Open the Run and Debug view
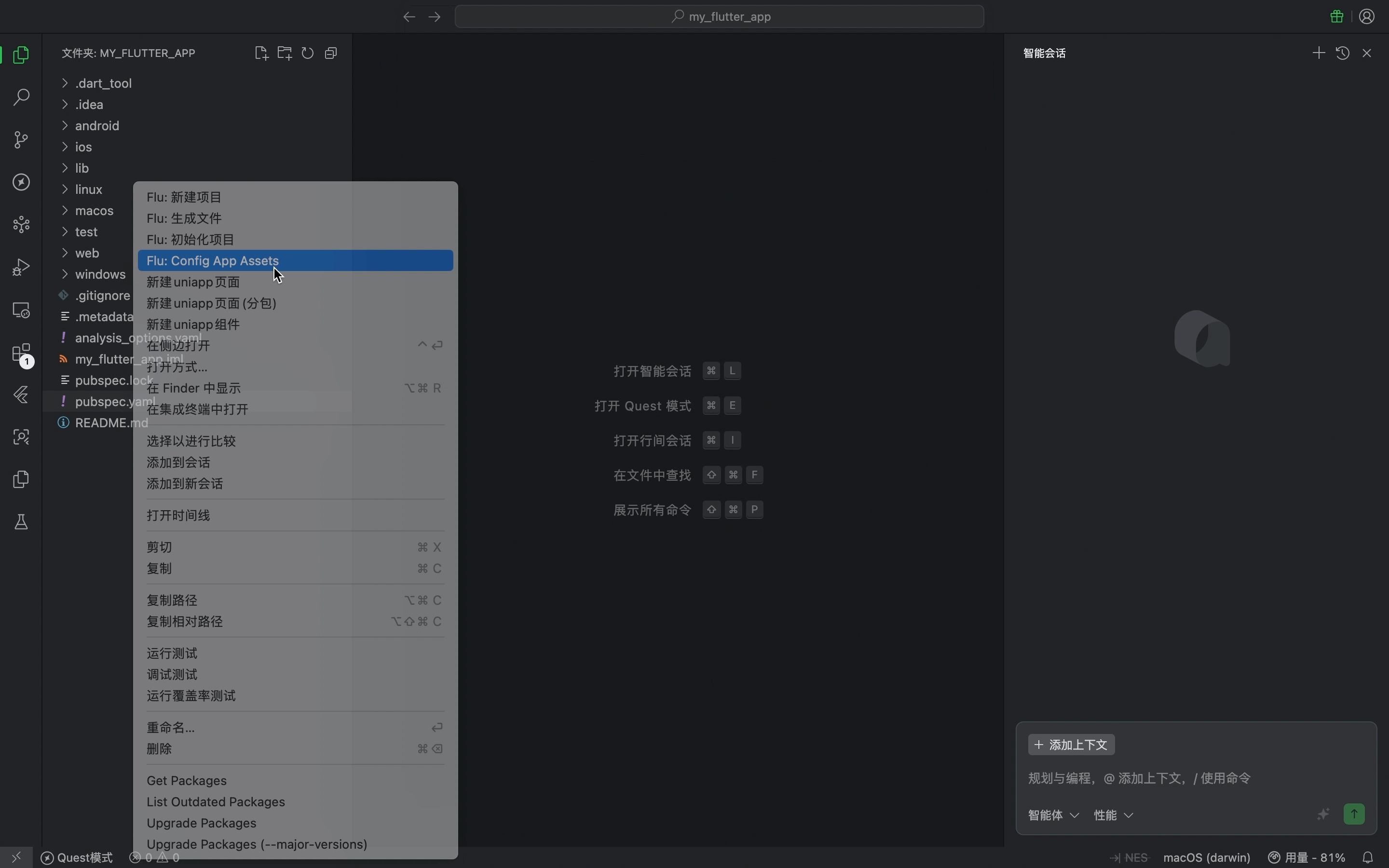 pos(21,267)
